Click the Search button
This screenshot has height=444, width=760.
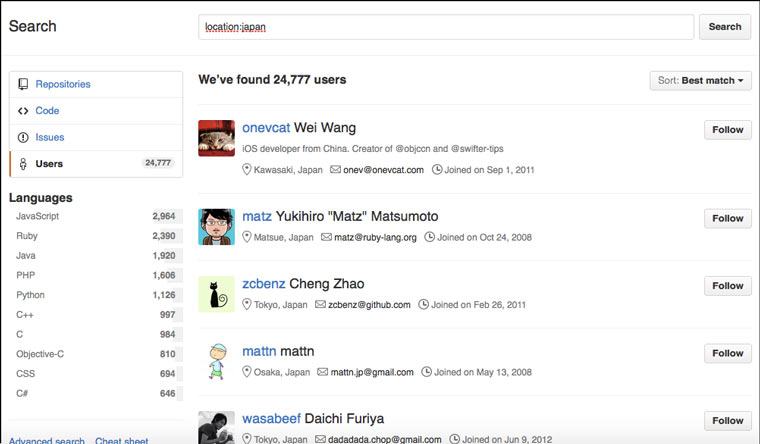pos(725,27)
